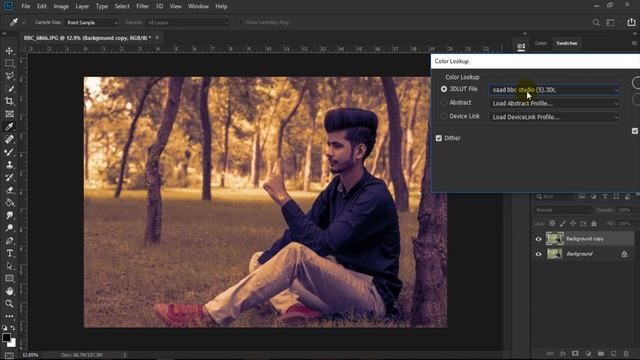
Task: Hide the Background copy layer
Action: pyautogui.click(x=538, y=239)
